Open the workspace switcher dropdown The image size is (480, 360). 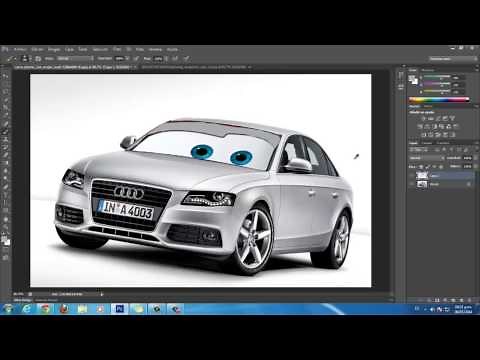(453, 59)
